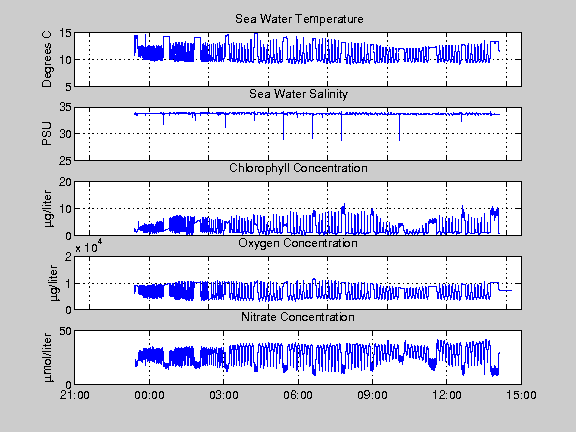Click the 06:00 time tick label

pos(298,395)
